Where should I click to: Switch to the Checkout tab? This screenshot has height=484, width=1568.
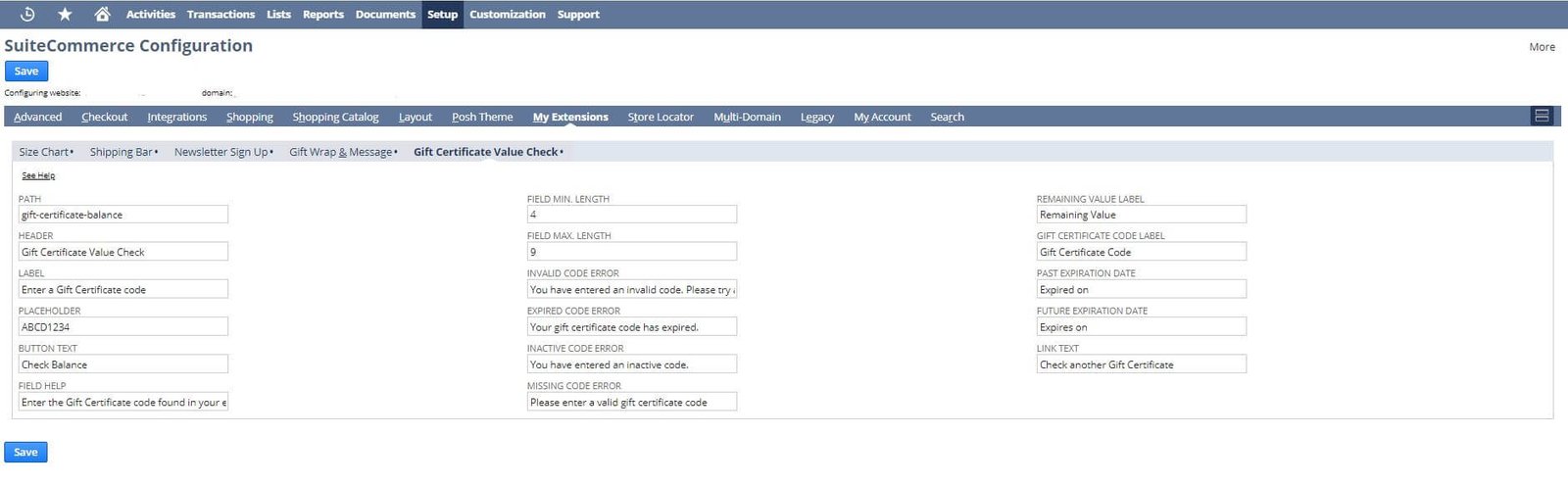105,117
